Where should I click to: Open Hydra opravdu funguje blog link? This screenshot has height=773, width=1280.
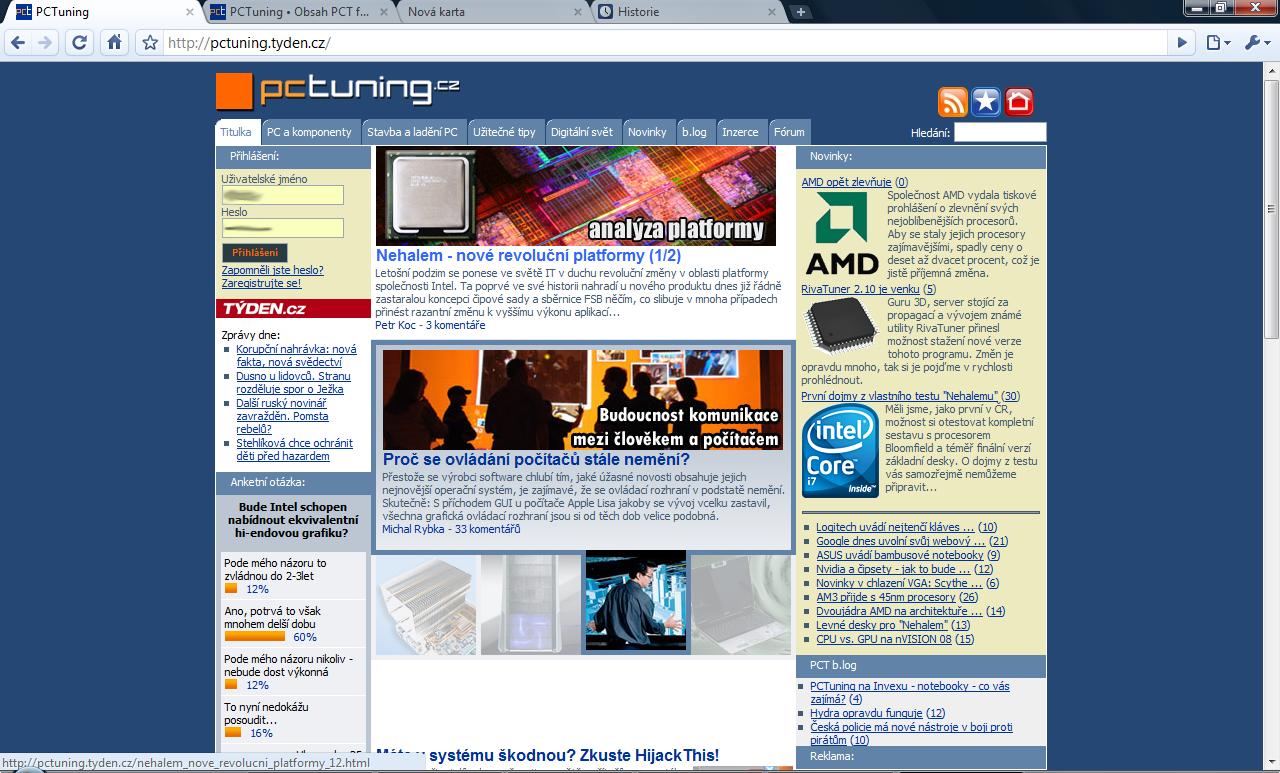(867, 713)
